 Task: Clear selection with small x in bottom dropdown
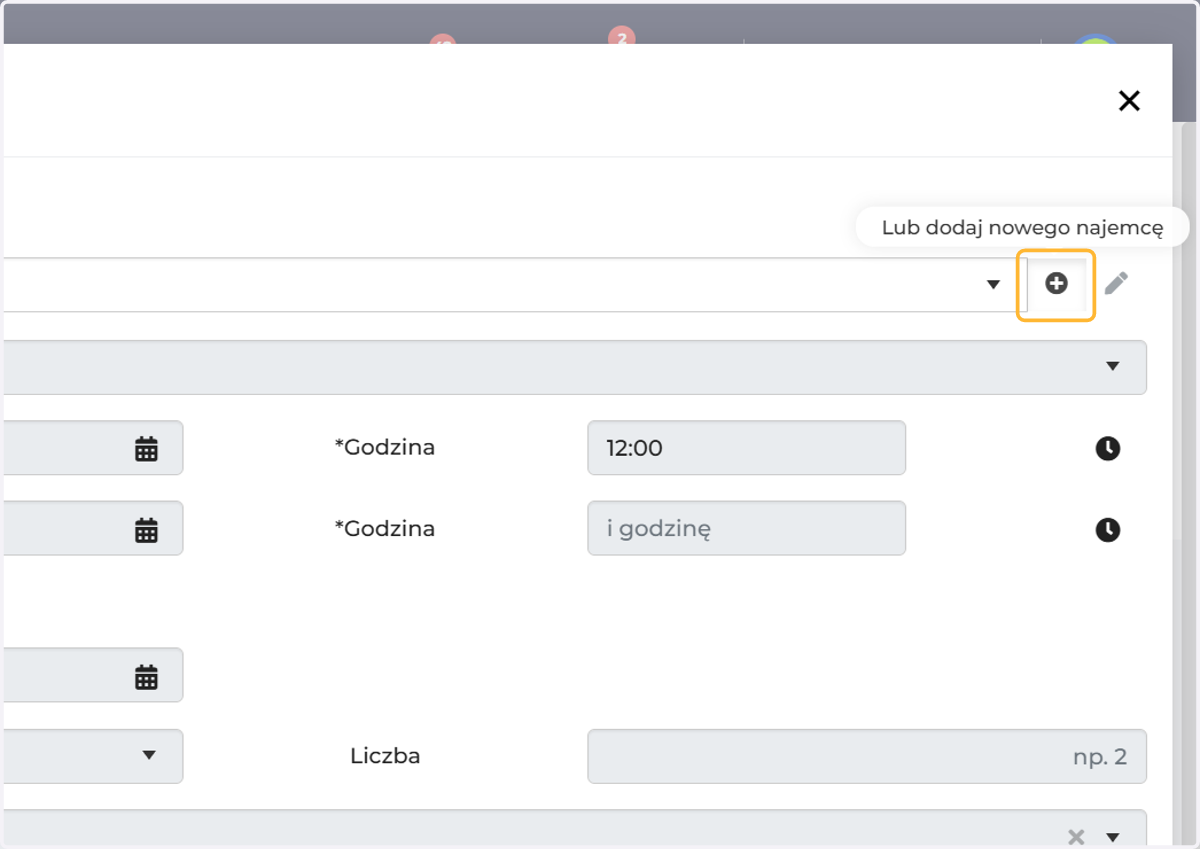click(1076, 837)
